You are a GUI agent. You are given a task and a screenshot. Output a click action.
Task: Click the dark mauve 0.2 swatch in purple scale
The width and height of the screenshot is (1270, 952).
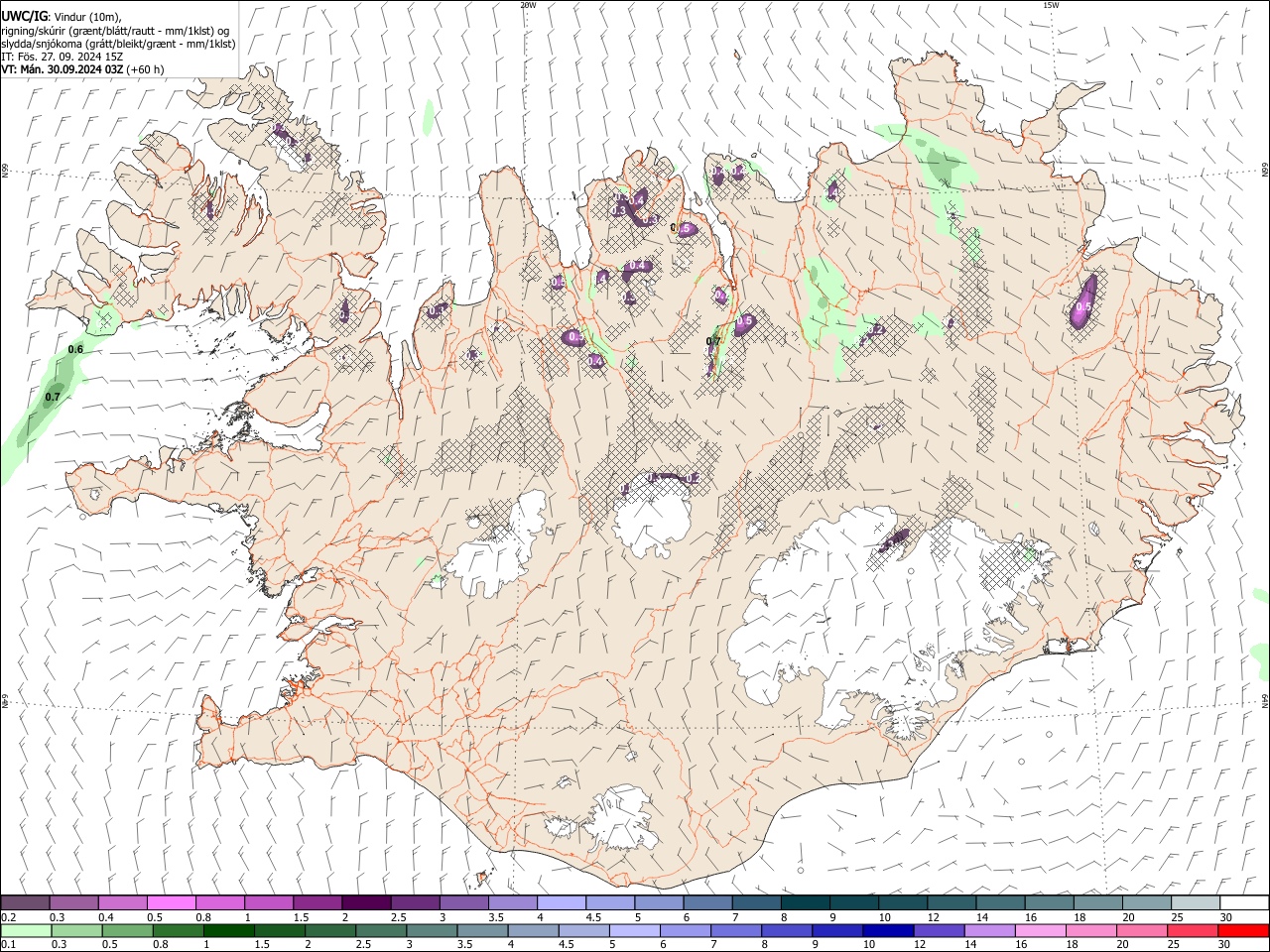coord(25,902)
